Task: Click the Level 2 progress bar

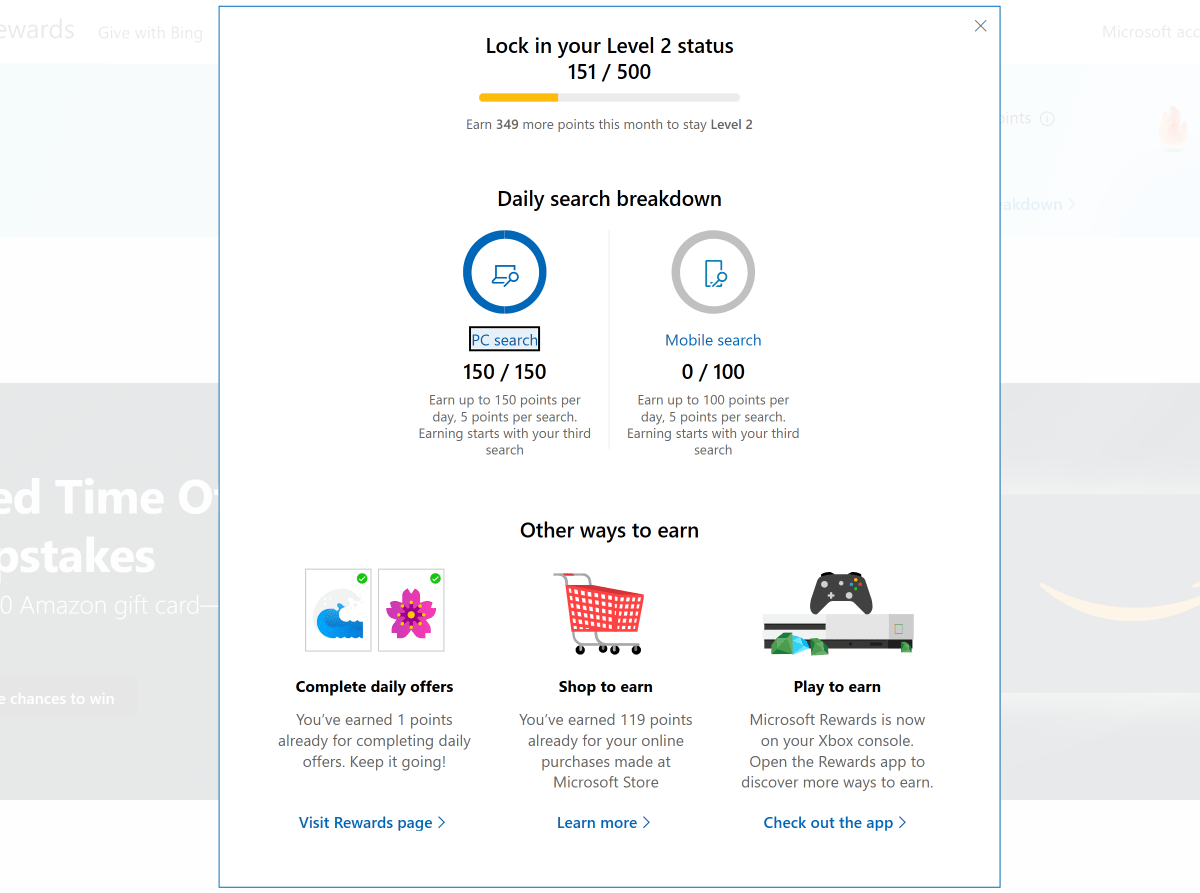Action: coord(609,97)
